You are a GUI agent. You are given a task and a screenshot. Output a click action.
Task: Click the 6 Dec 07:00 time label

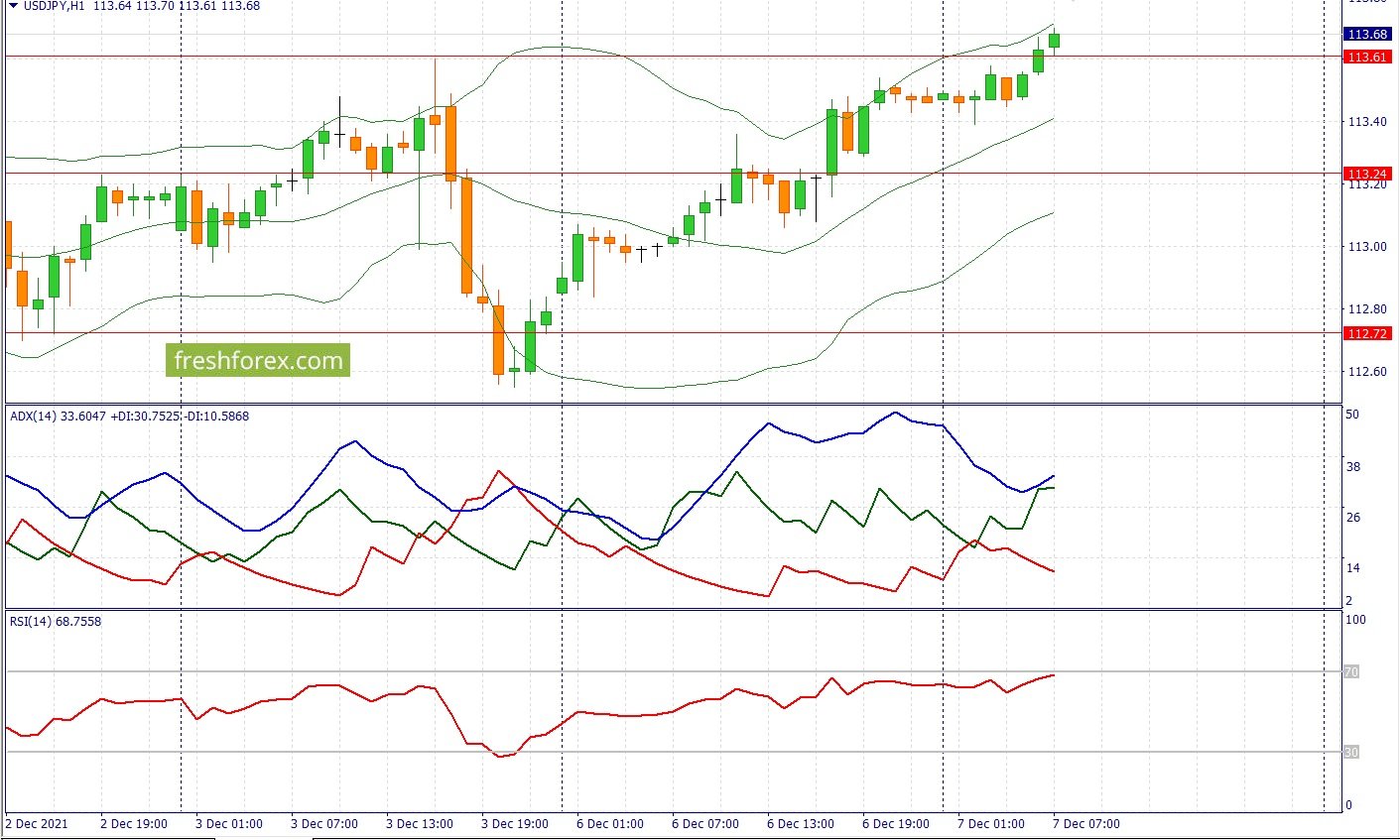(x=705, y=824)
